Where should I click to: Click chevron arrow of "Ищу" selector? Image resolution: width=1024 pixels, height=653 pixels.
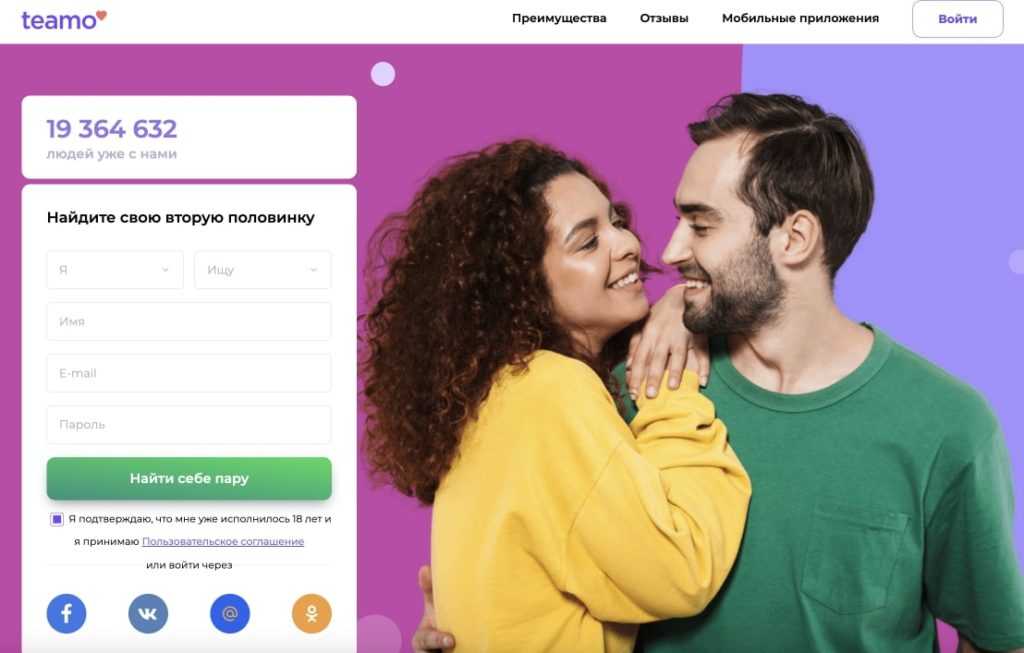pyautogui.click(x=313, y=270)
